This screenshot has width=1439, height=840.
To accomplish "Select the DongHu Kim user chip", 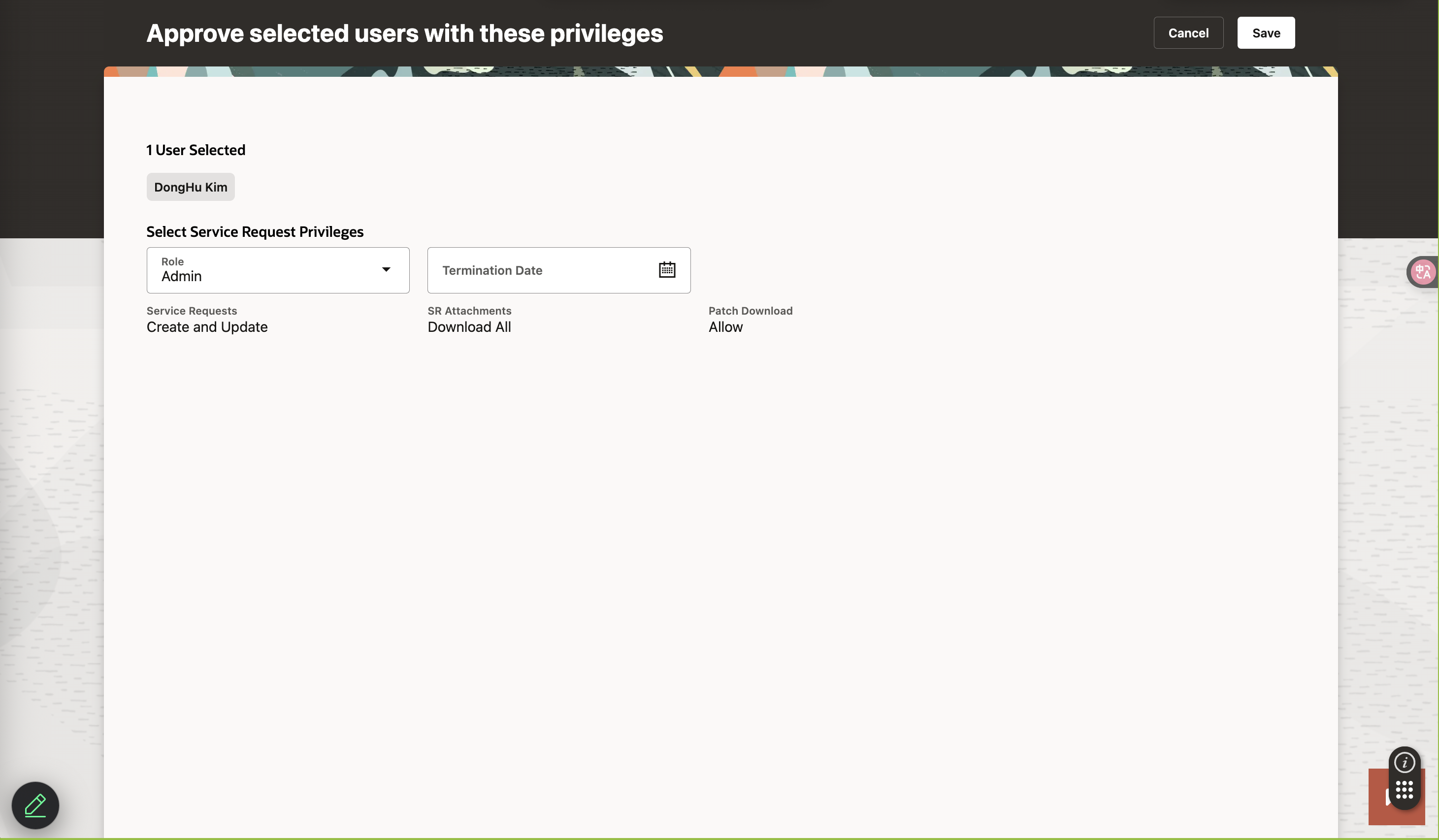I will (x=190, y=187).
